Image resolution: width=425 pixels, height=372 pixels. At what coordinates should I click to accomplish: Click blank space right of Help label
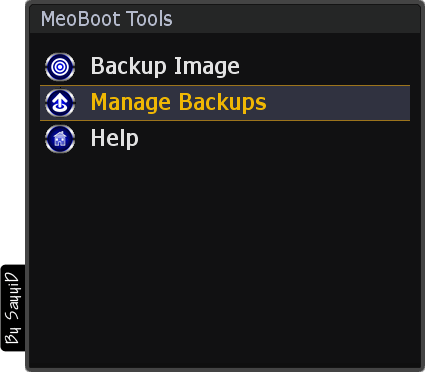point(275,139)
